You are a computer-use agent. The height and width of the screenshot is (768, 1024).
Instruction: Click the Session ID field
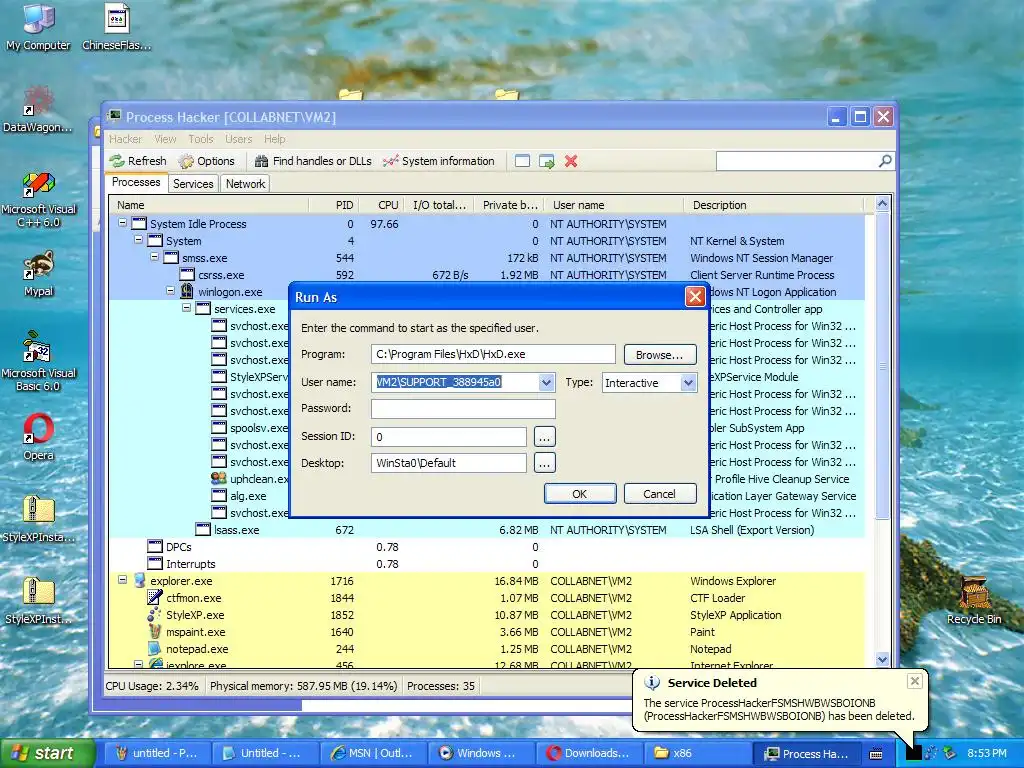coord(449,436)
